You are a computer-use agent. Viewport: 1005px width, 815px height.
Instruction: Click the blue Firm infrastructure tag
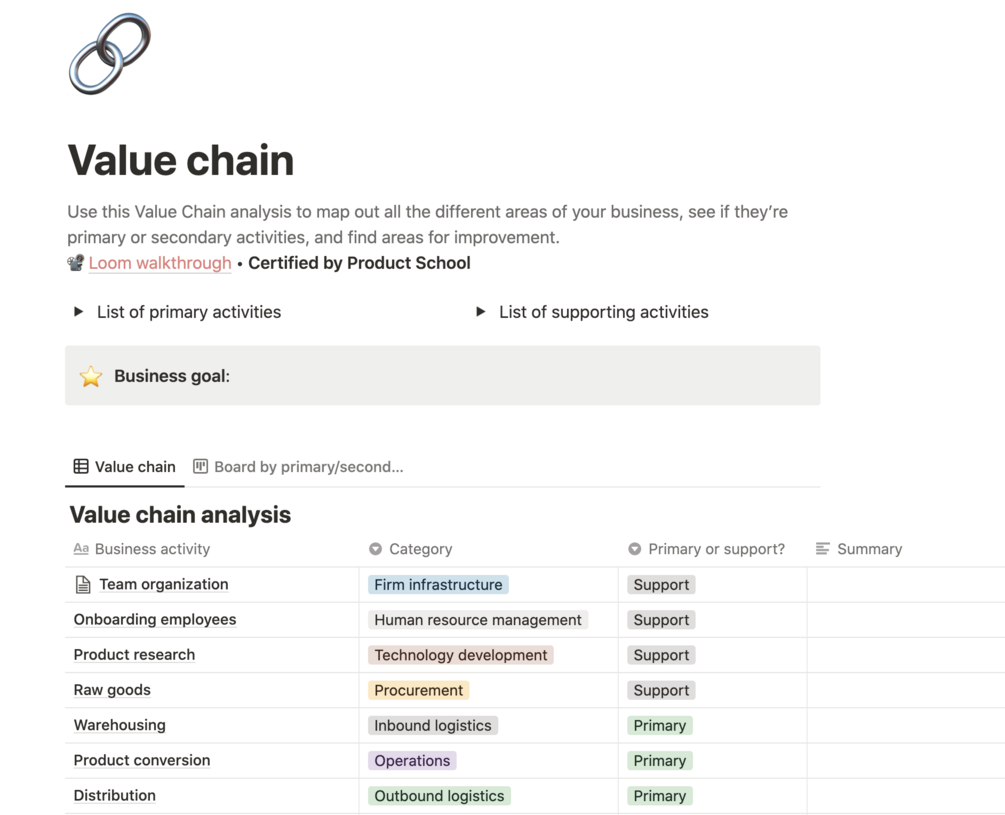pos(438,585)
